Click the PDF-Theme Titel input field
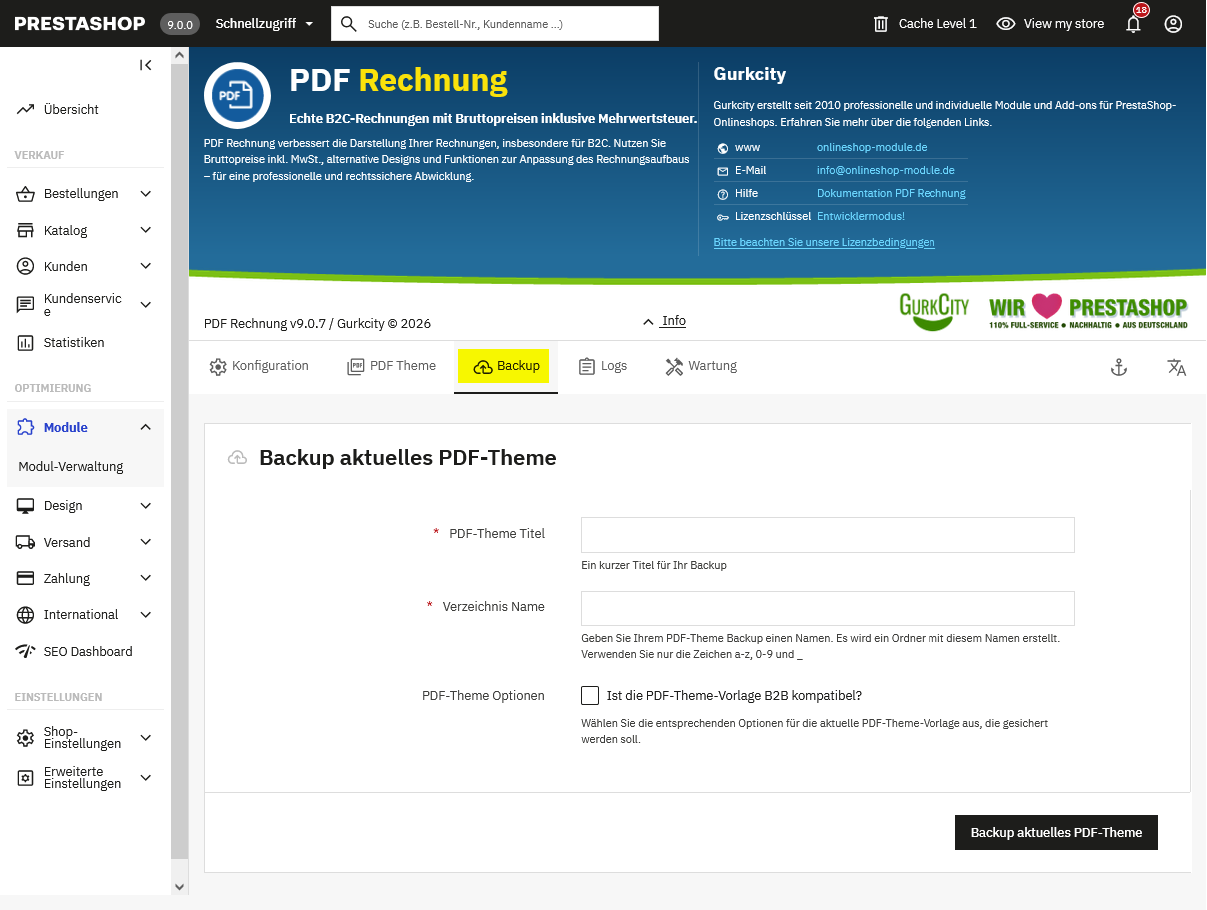The width and height of the screenshot is (1207, 910). 828,535
